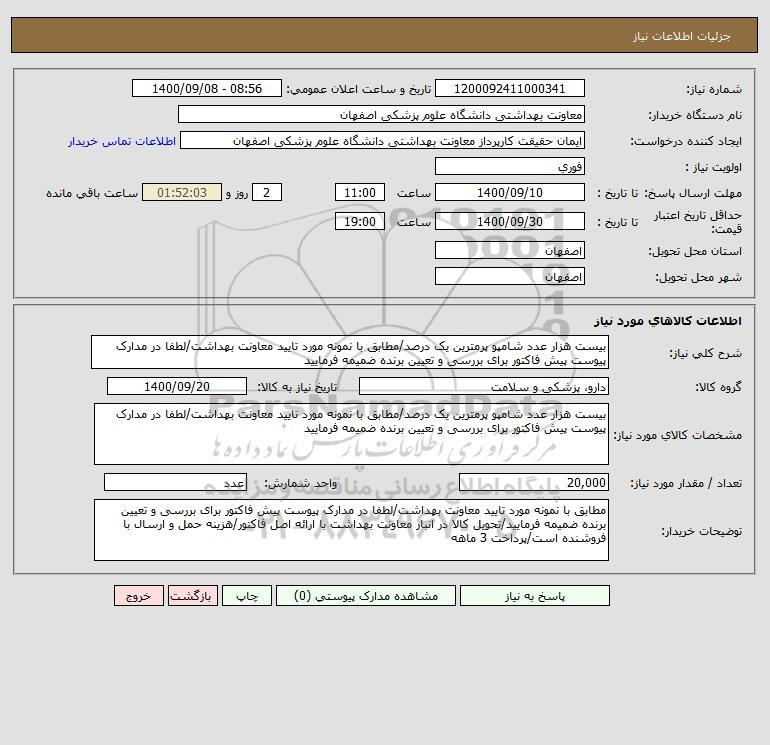Click the شرح کلی نیاز label

click(x=706, y=353)
